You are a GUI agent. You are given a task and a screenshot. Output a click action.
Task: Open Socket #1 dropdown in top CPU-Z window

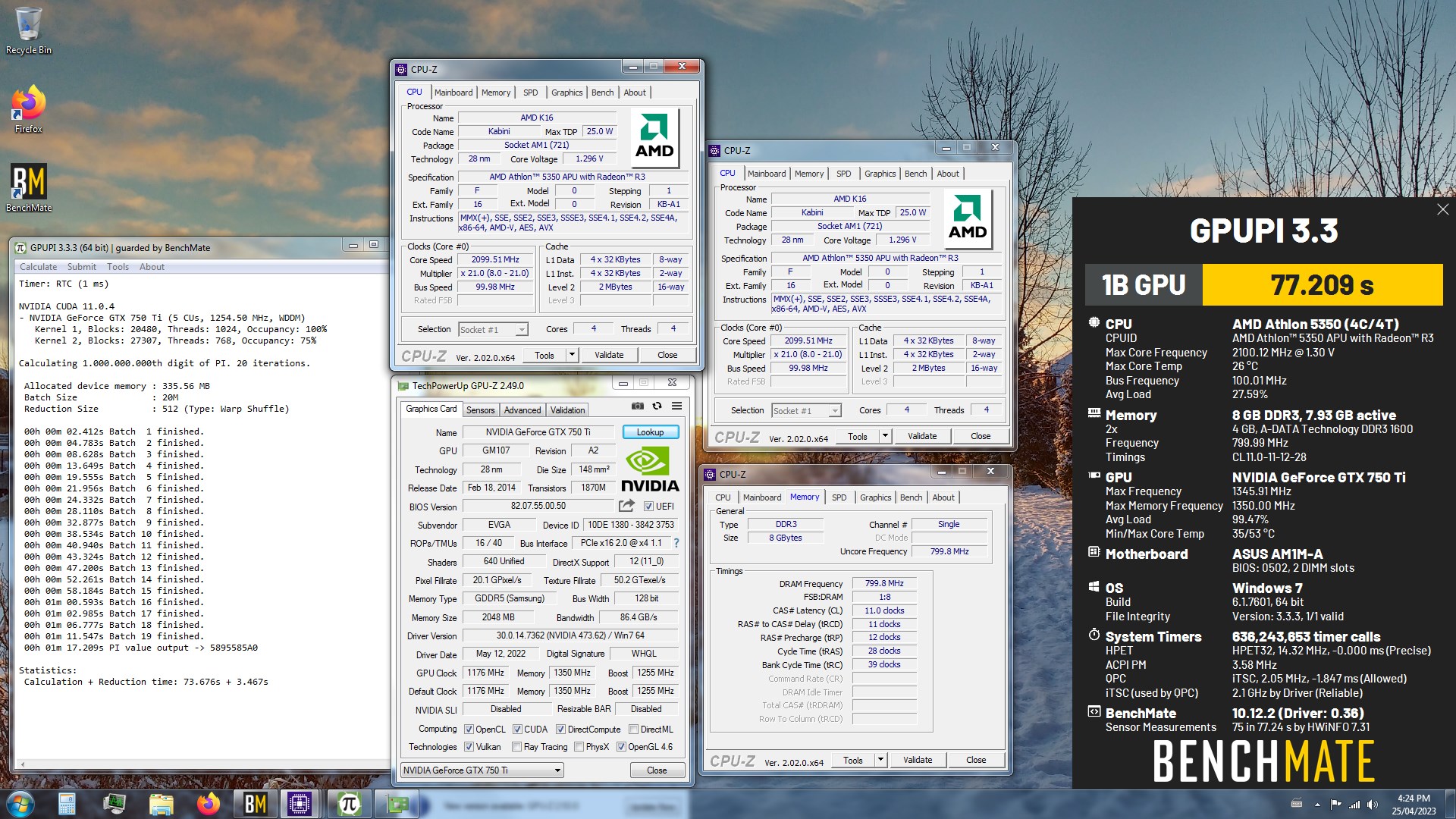pos(493,329)
